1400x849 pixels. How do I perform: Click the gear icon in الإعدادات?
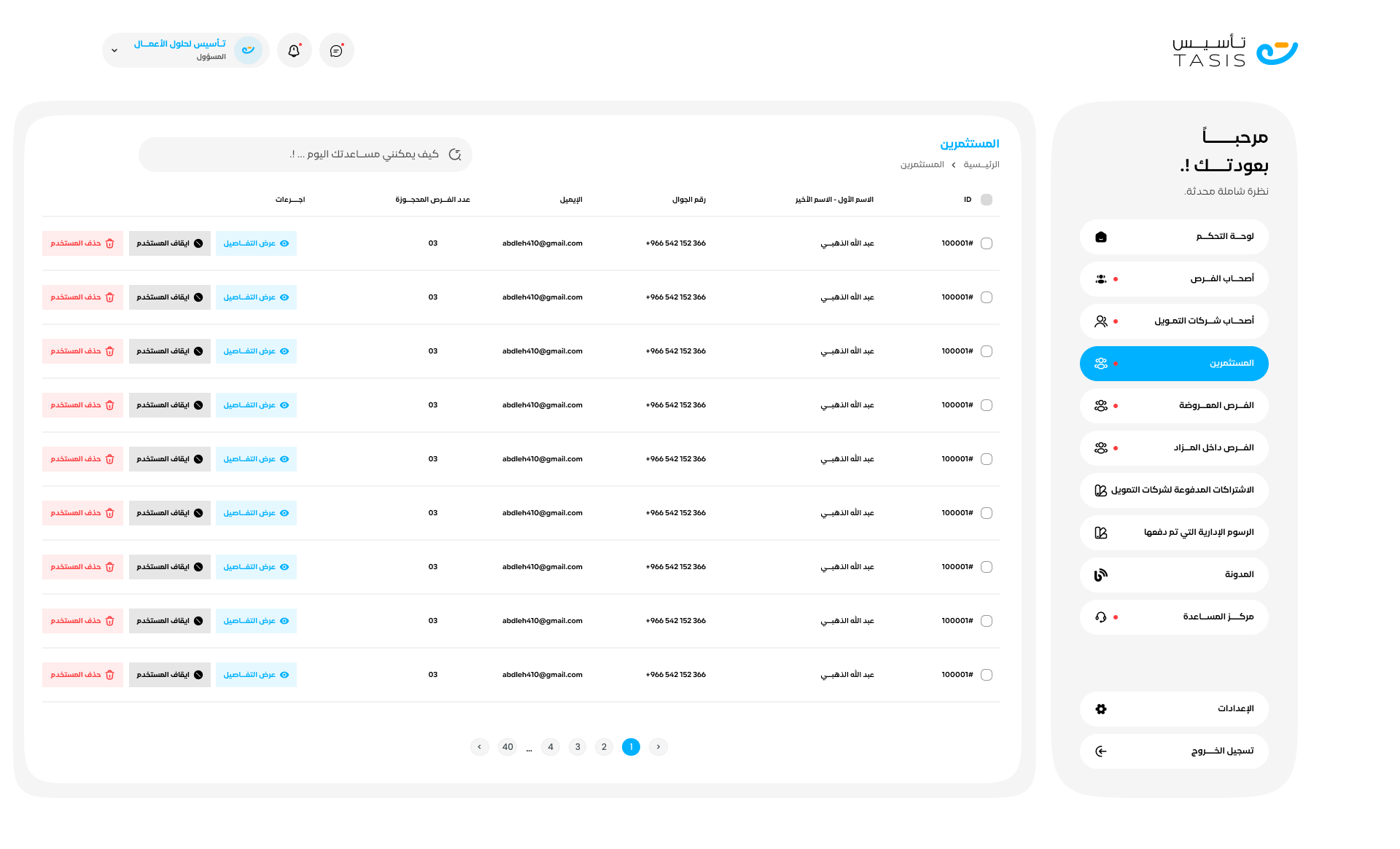[1101, 709]
